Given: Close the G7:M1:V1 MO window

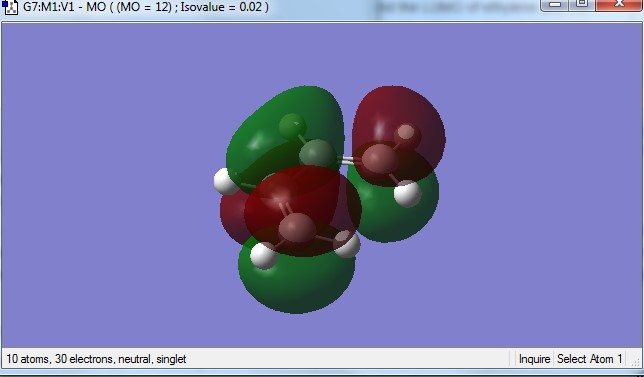Looking at the screenshot, I should 619,5.
